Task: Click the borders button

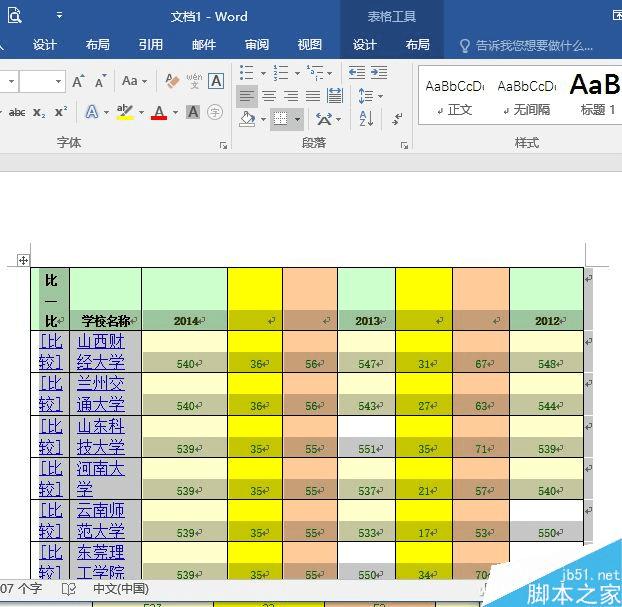Action: [x=280, y=119]
